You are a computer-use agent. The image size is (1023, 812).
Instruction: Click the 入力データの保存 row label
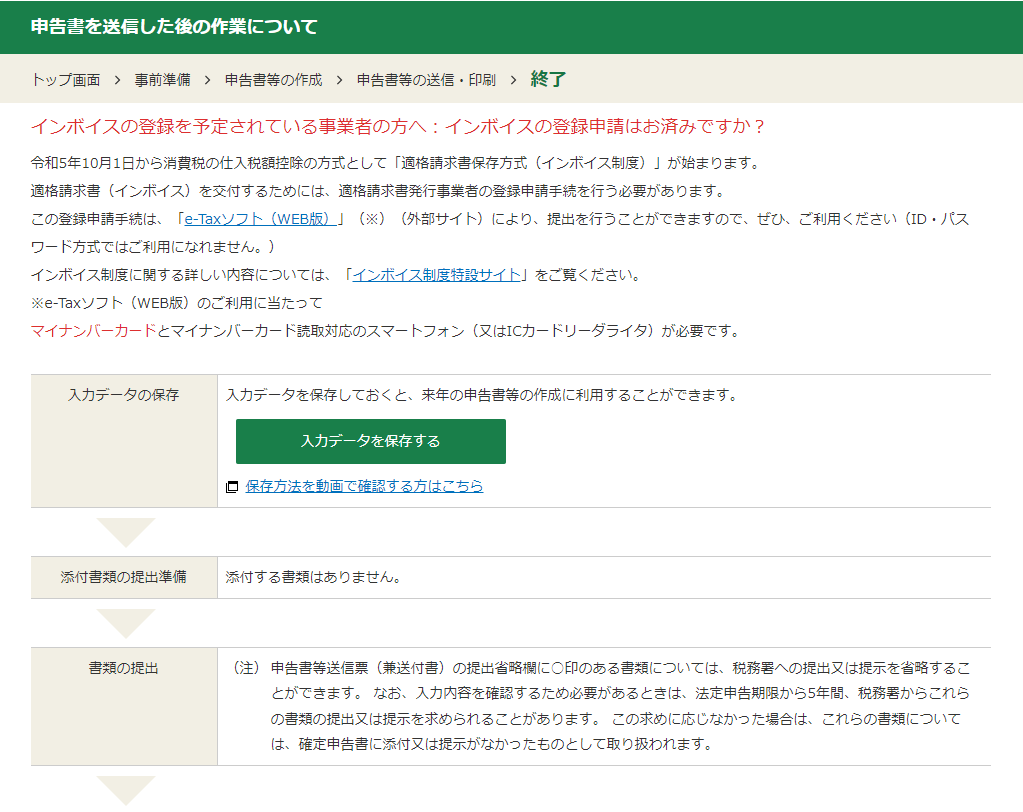[124, 395]
